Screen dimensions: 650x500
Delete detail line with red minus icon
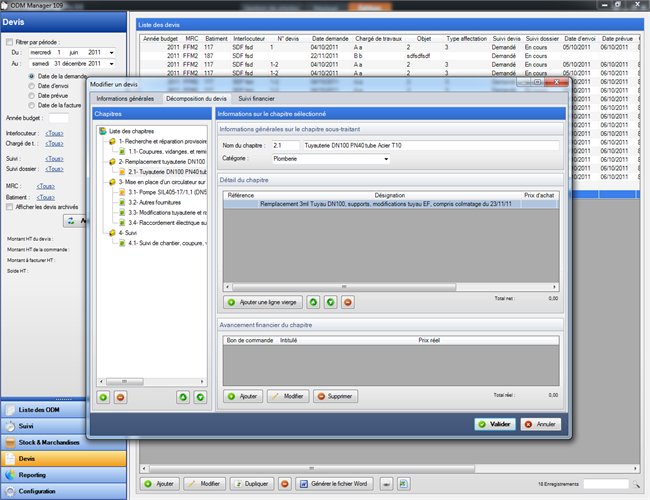tap(347, 301)
